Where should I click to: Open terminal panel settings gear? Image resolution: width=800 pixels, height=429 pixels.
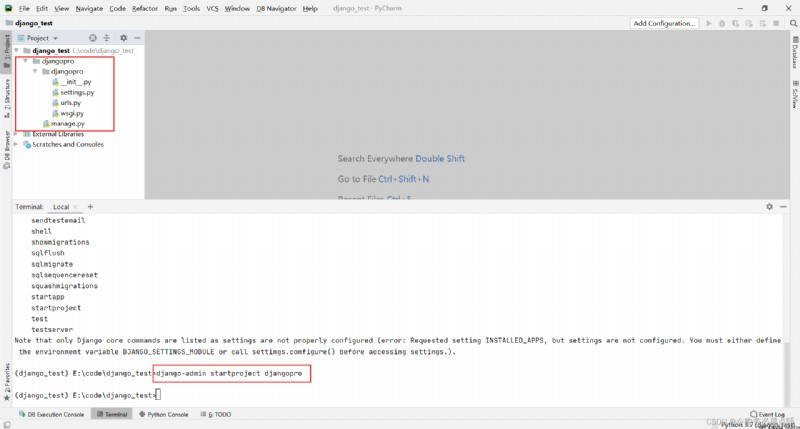(769, 207)
